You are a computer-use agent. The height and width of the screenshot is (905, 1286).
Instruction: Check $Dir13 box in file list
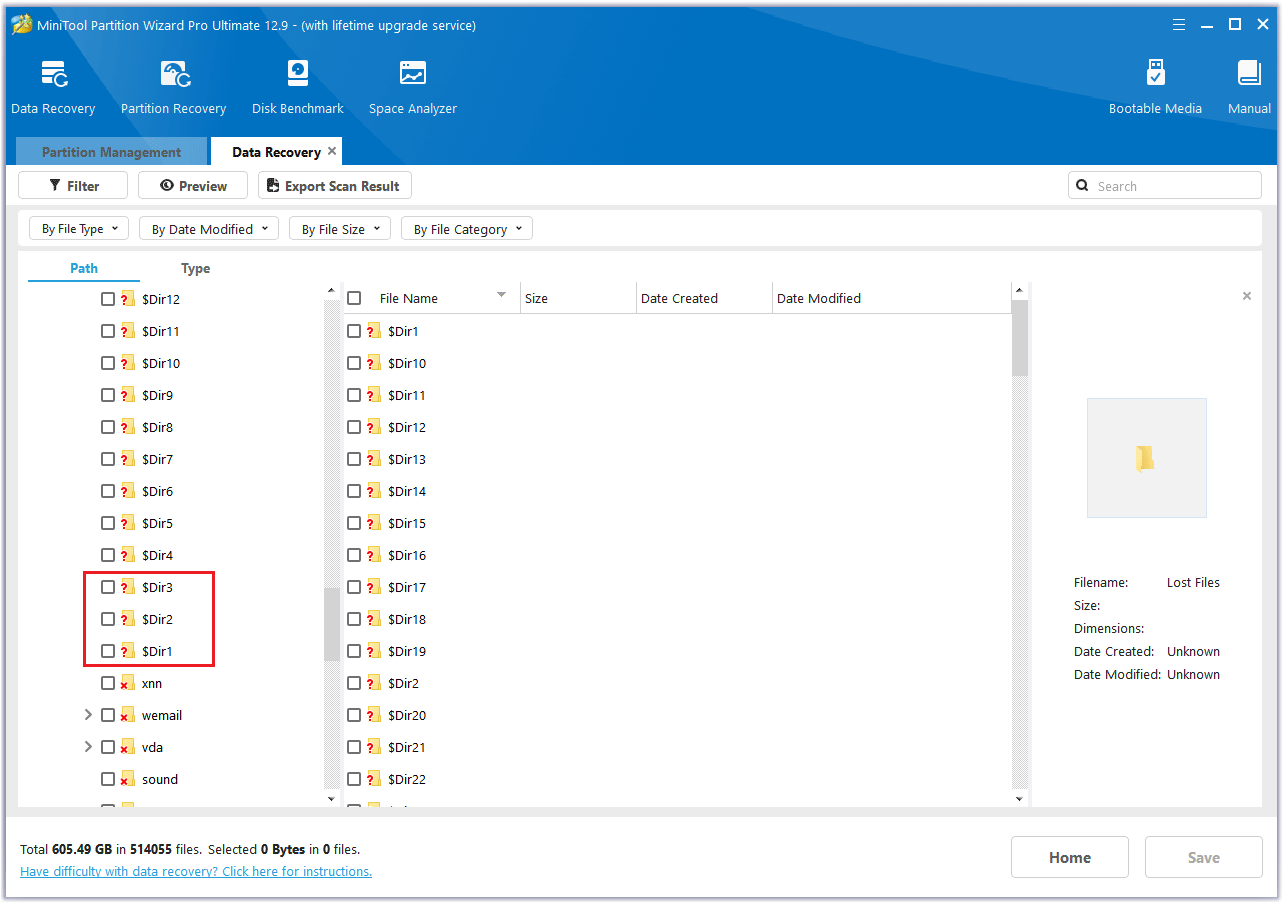click(x=354, y=459)
